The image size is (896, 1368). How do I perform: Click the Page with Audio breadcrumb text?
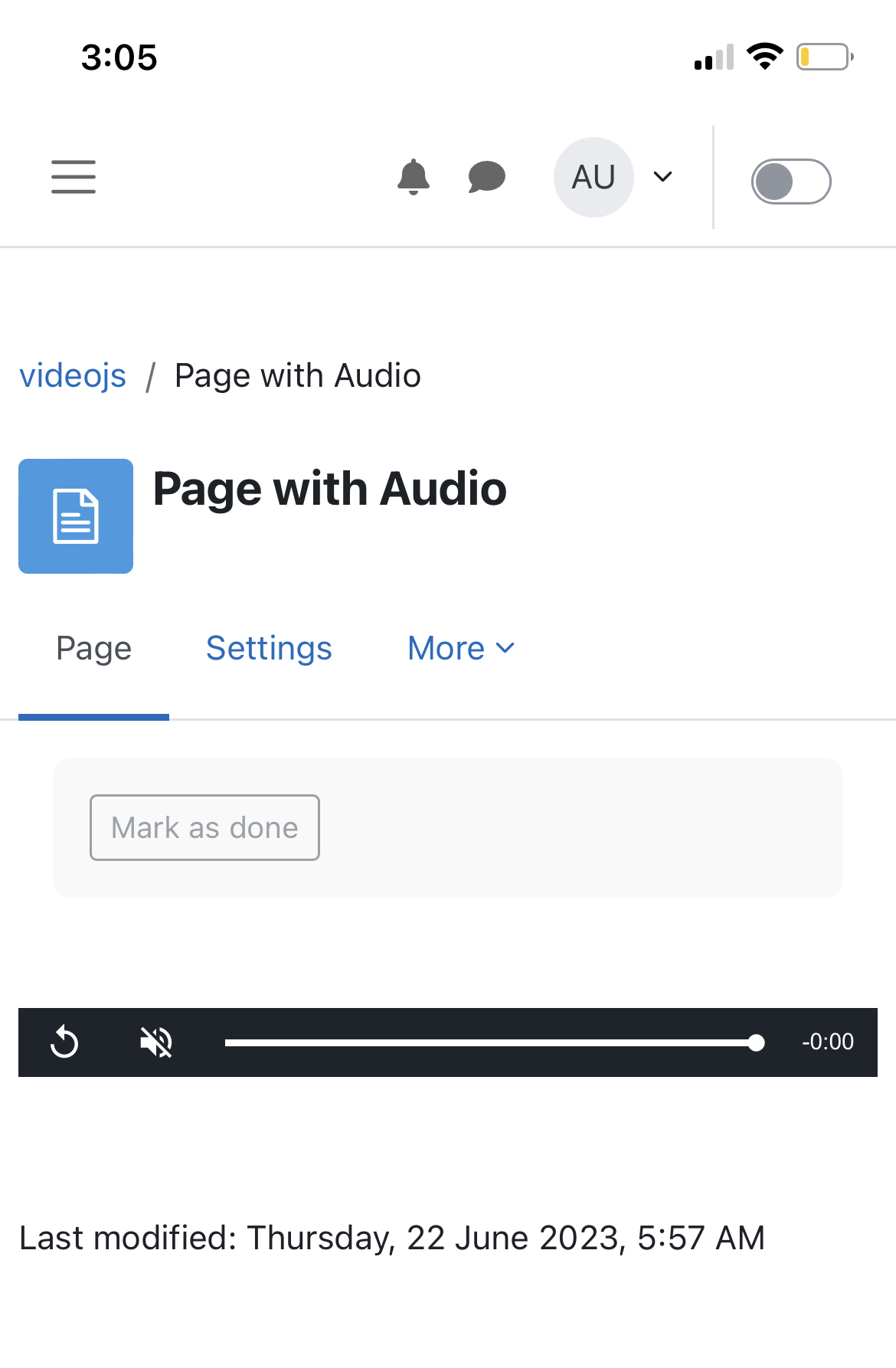(298, 375)
